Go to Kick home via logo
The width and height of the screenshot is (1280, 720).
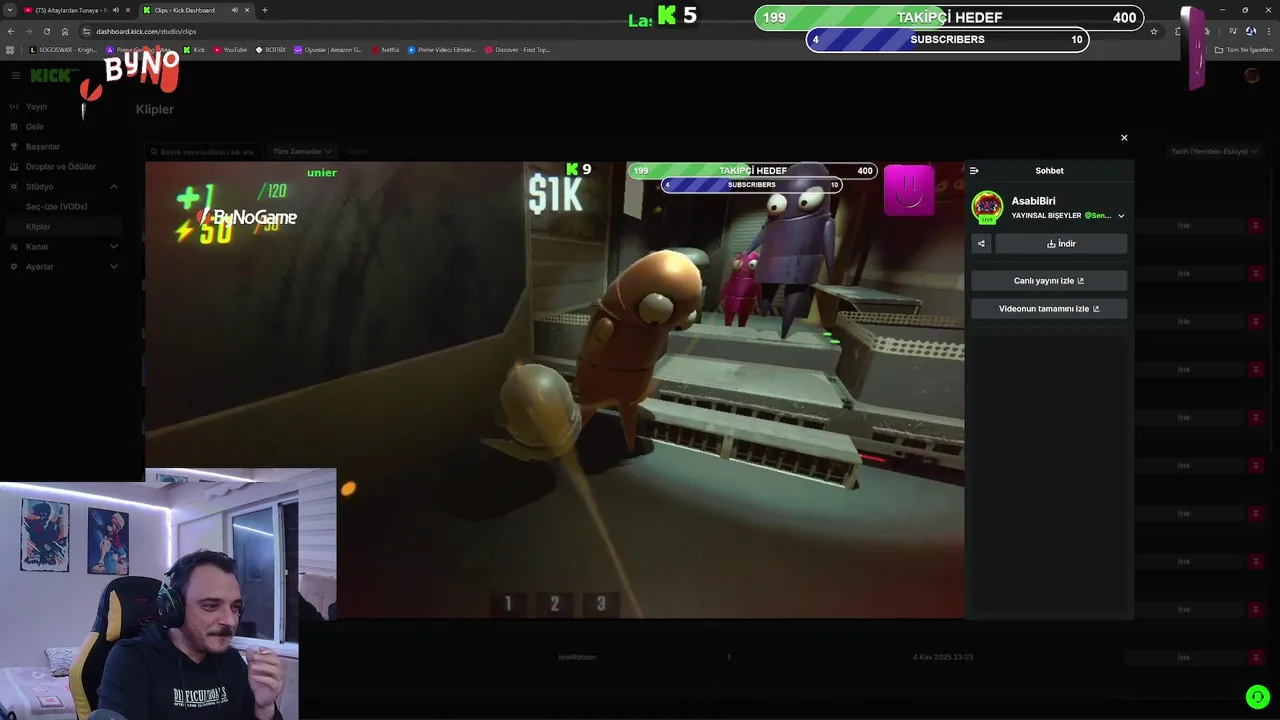pos(52,76)
